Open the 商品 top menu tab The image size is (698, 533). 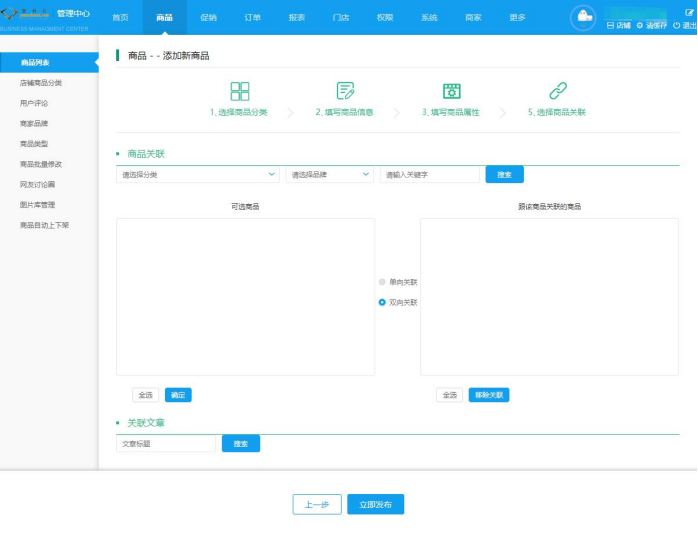(165, 18)
